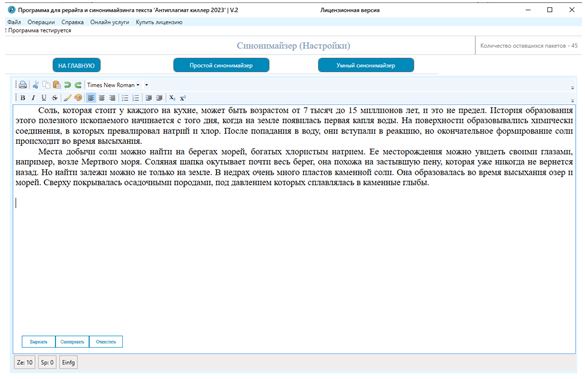Open the Операции menu

coord(41,22)
